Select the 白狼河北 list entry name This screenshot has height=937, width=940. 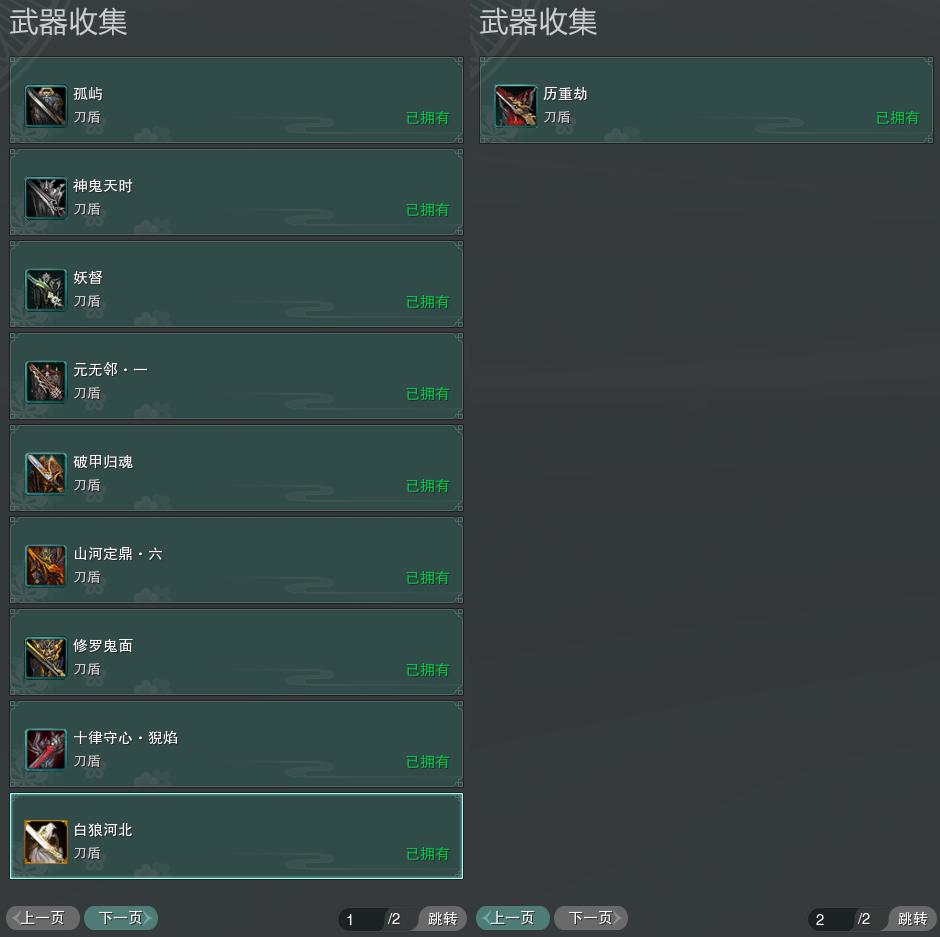coord(103,830)
